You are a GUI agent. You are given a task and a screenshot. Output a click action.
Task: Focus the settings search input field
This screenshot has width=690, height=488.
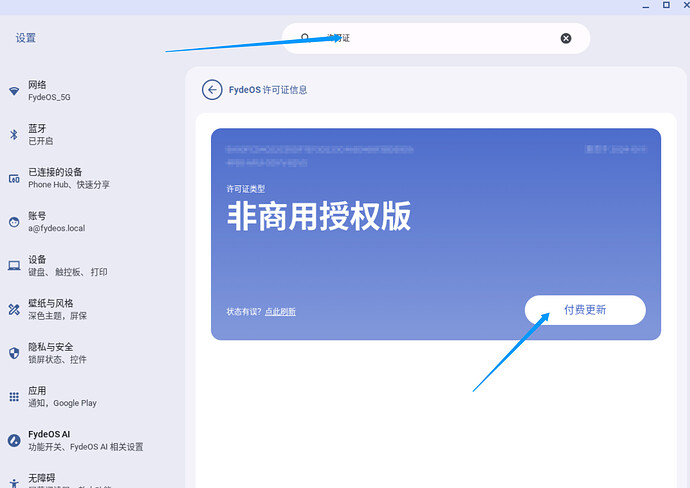tap(436, 38)
